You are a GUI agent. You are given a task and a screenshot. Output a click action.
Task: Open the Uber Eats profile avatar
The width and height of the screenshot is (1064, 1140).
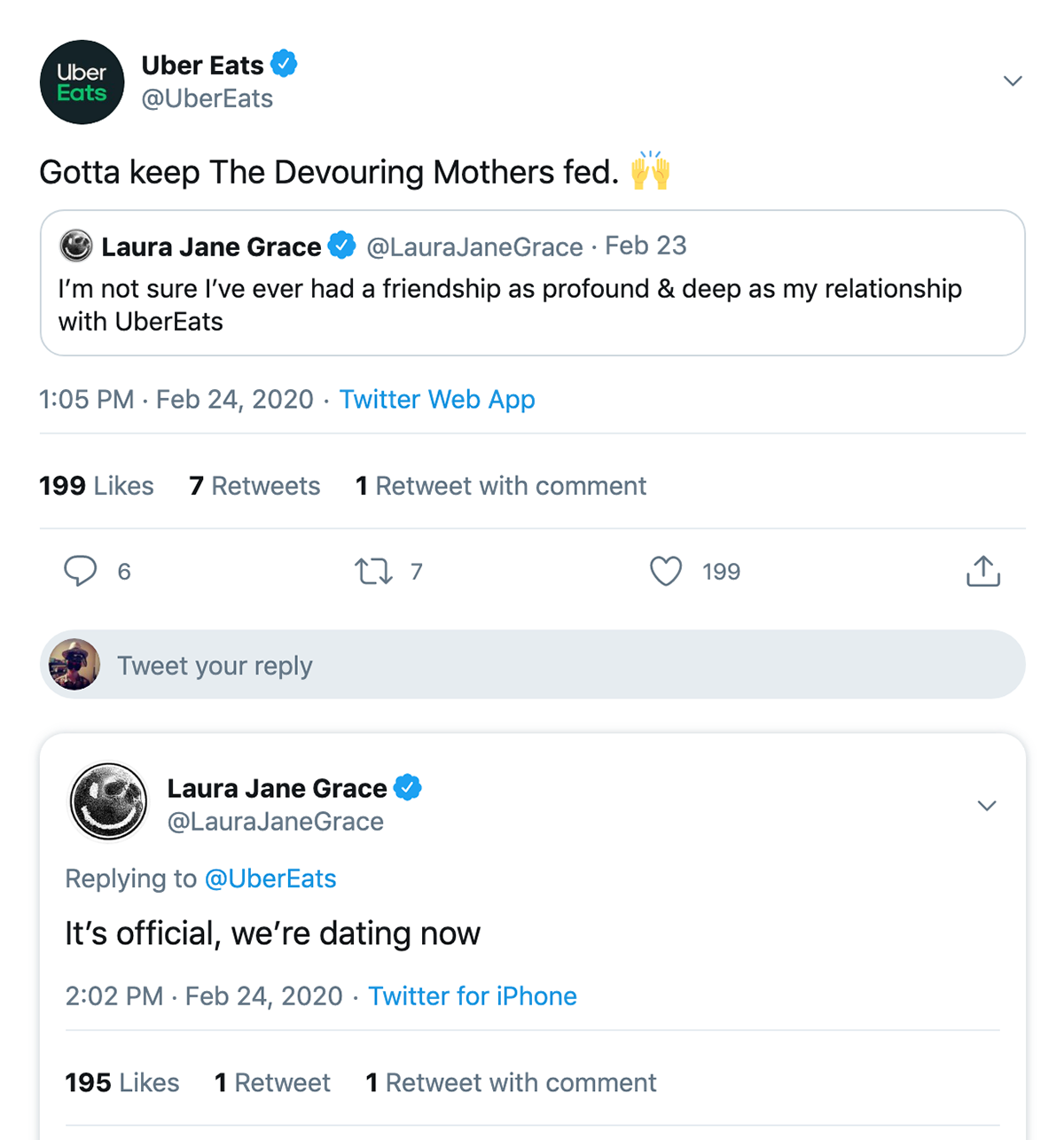82,82
